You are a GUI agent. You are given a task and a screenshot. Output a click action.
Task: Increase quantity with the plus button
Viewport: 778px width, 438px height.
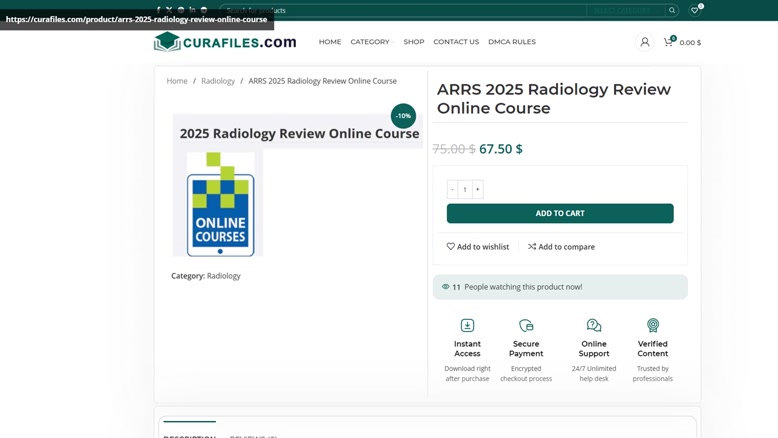(x=478, y=189)
